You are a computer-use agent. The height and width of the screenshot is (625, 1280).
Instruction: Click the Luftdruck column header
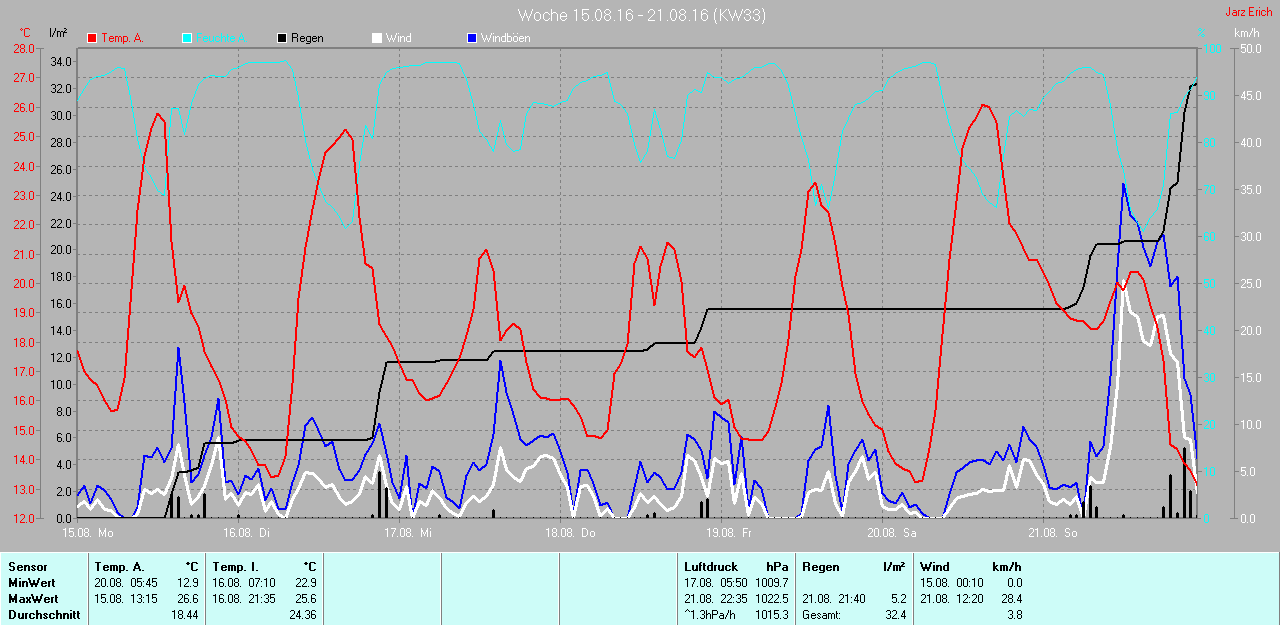(x=711, y=567)
